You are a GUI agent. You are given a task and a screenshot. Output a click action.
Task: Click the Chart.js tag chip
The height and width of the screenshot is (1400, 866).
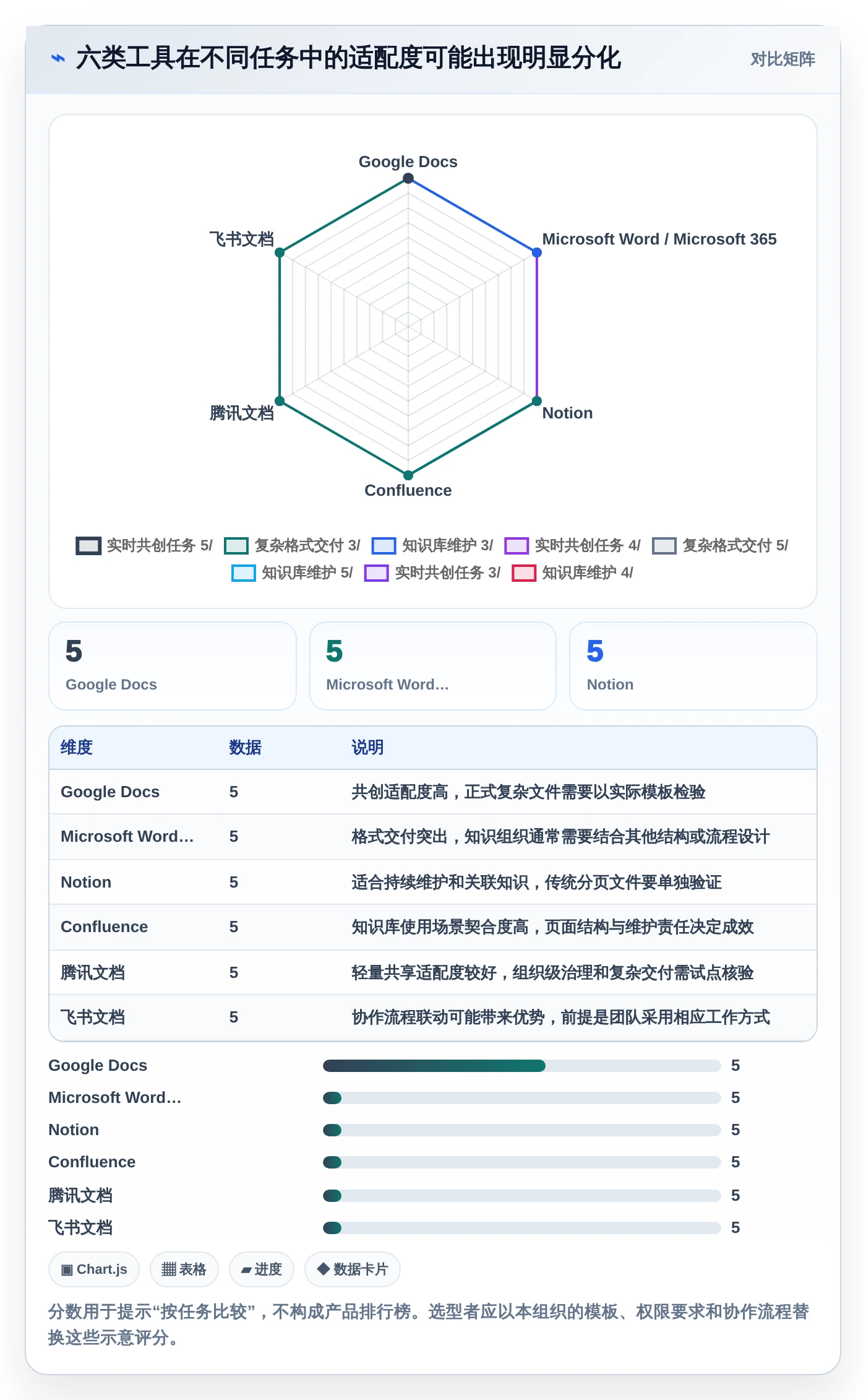(x=94, y=1269)
